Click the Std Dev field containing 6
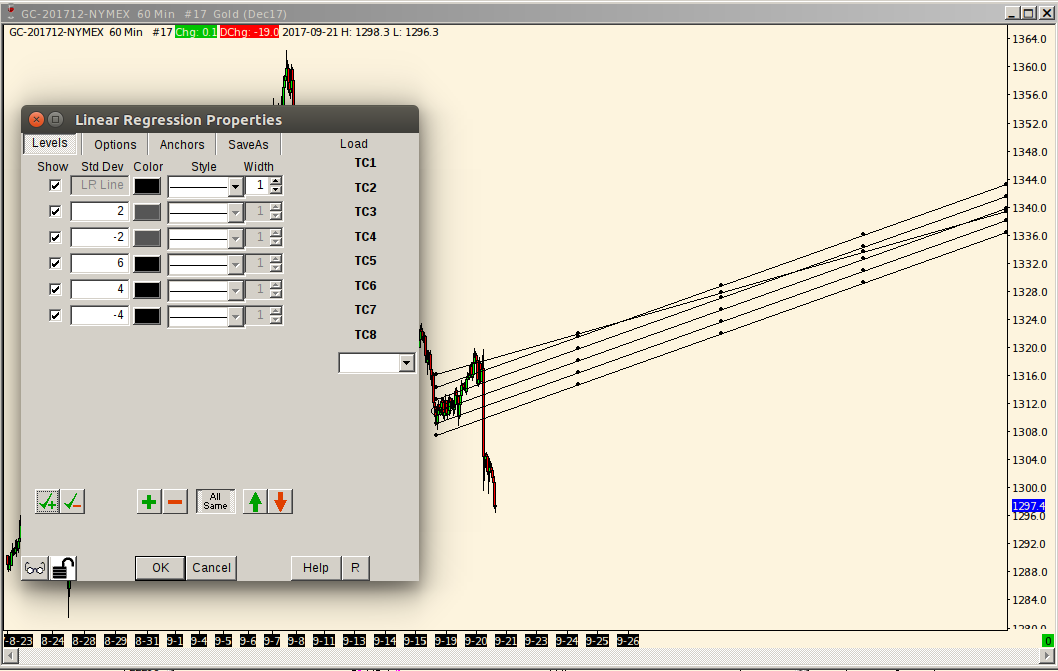 100,263
